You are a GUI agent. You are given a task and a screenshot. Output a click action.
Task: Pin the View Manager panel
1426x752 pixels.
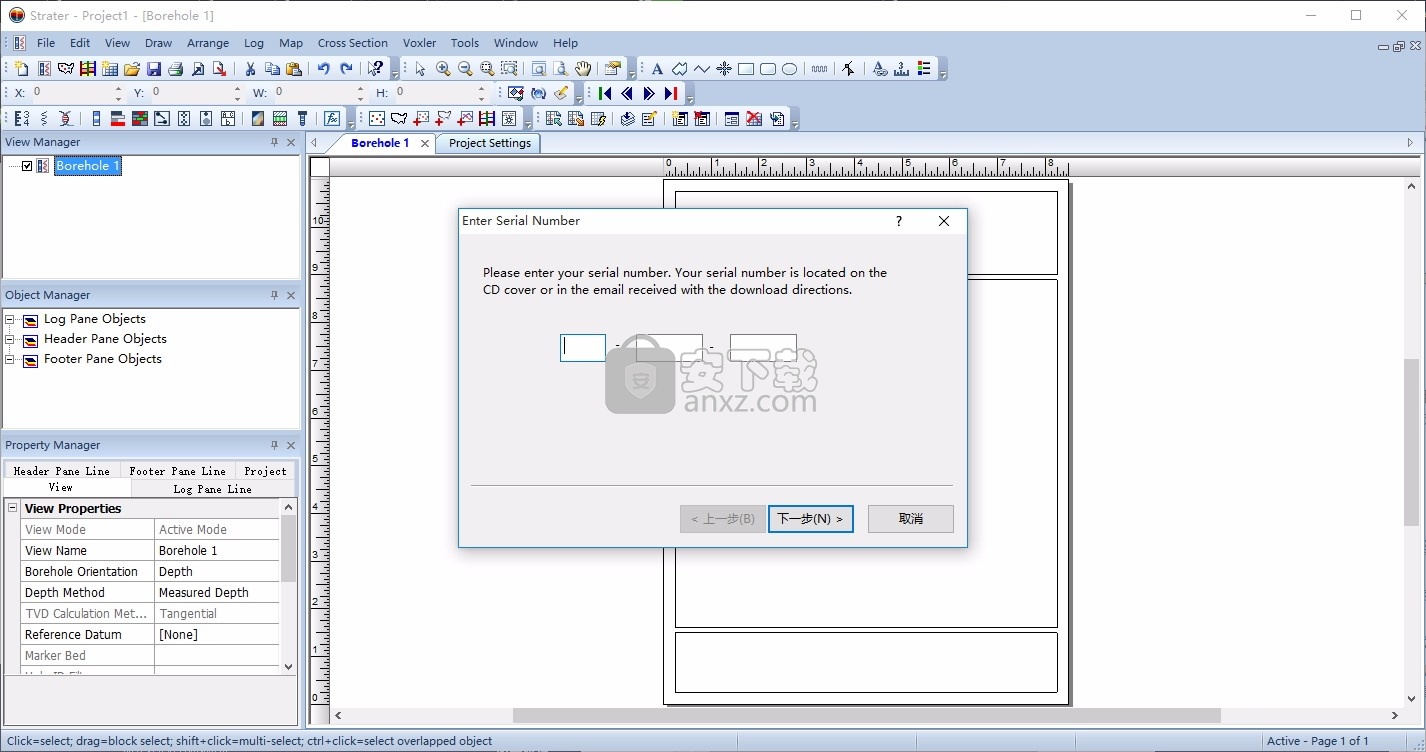pos(275,143)
